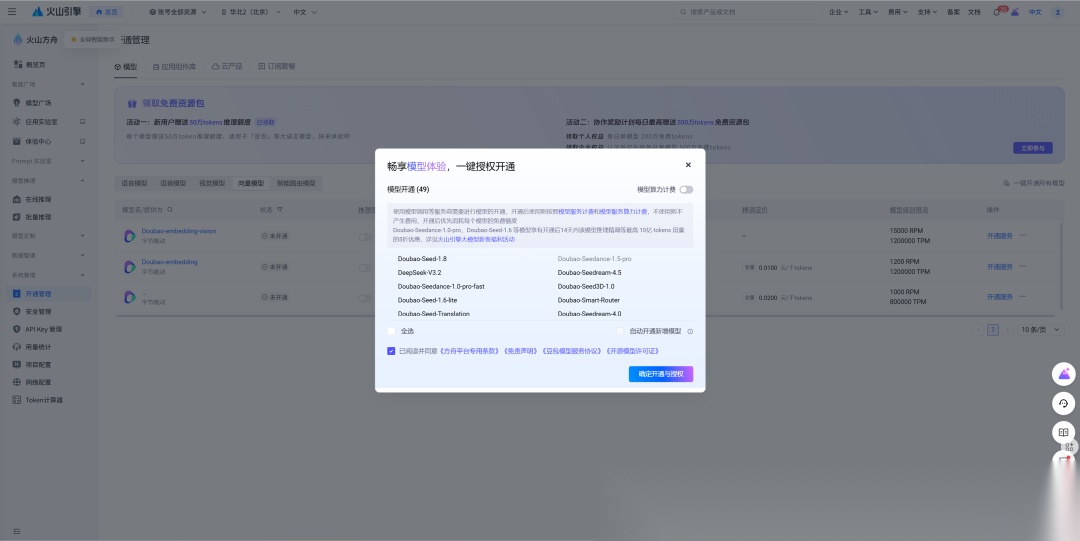Switch to the 云产品 tab

click(x=227, y=67)
